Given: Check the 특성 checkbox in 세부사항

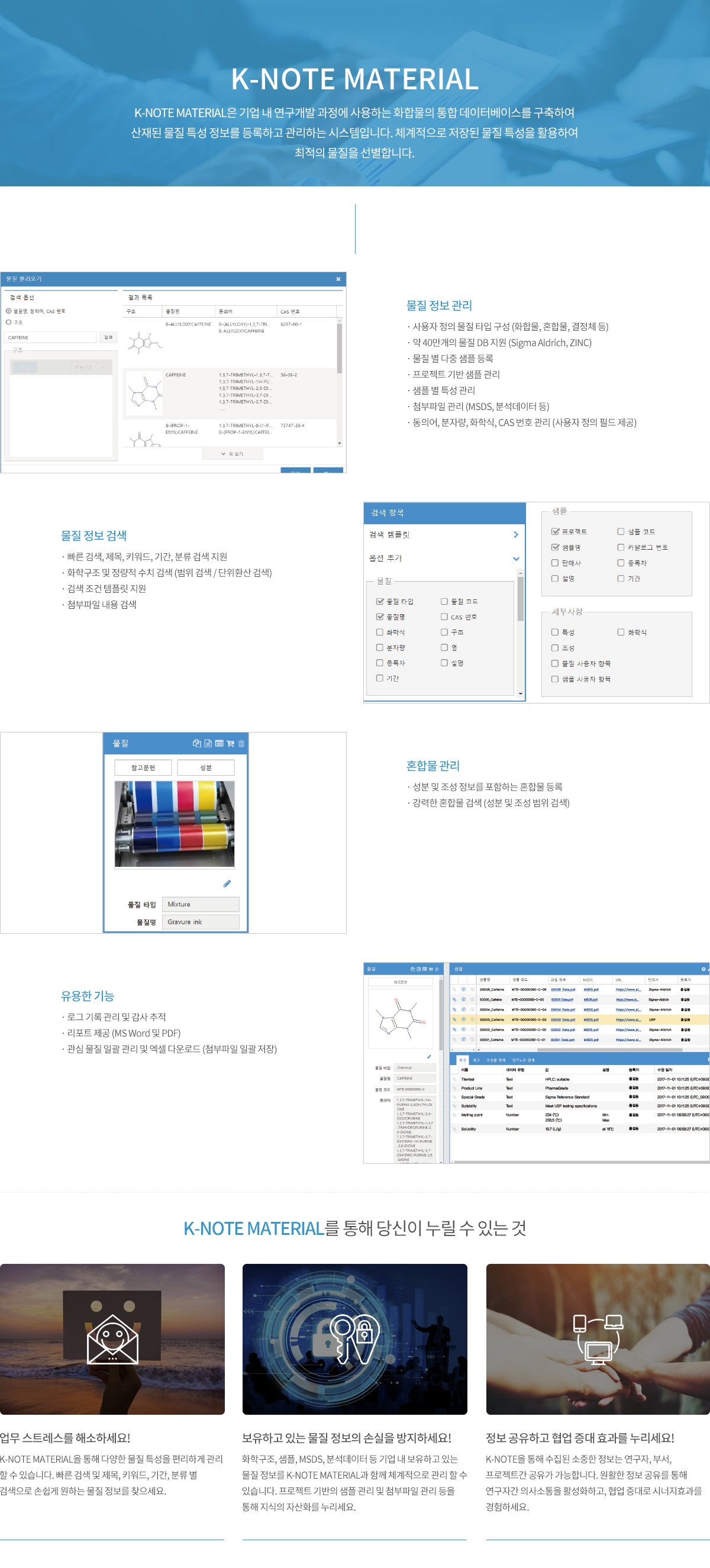Looking at the screenshot, I should 556,633.
